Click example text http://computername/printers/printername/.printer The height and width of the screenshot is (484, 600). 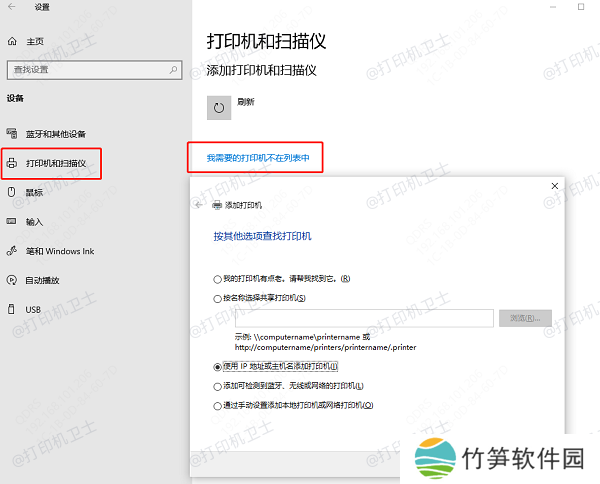pos(325,347)
